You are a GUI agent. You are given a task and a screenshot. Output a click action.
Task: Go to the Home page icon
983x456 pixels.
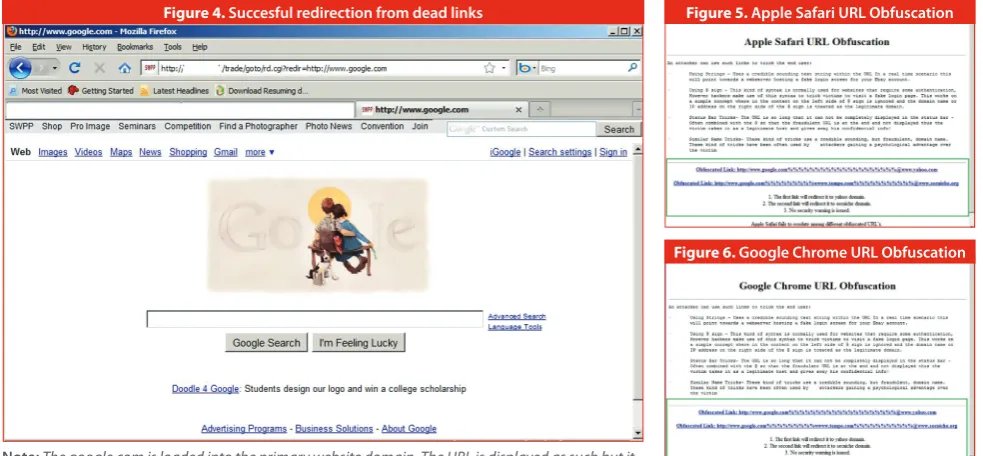click(125, 68)
